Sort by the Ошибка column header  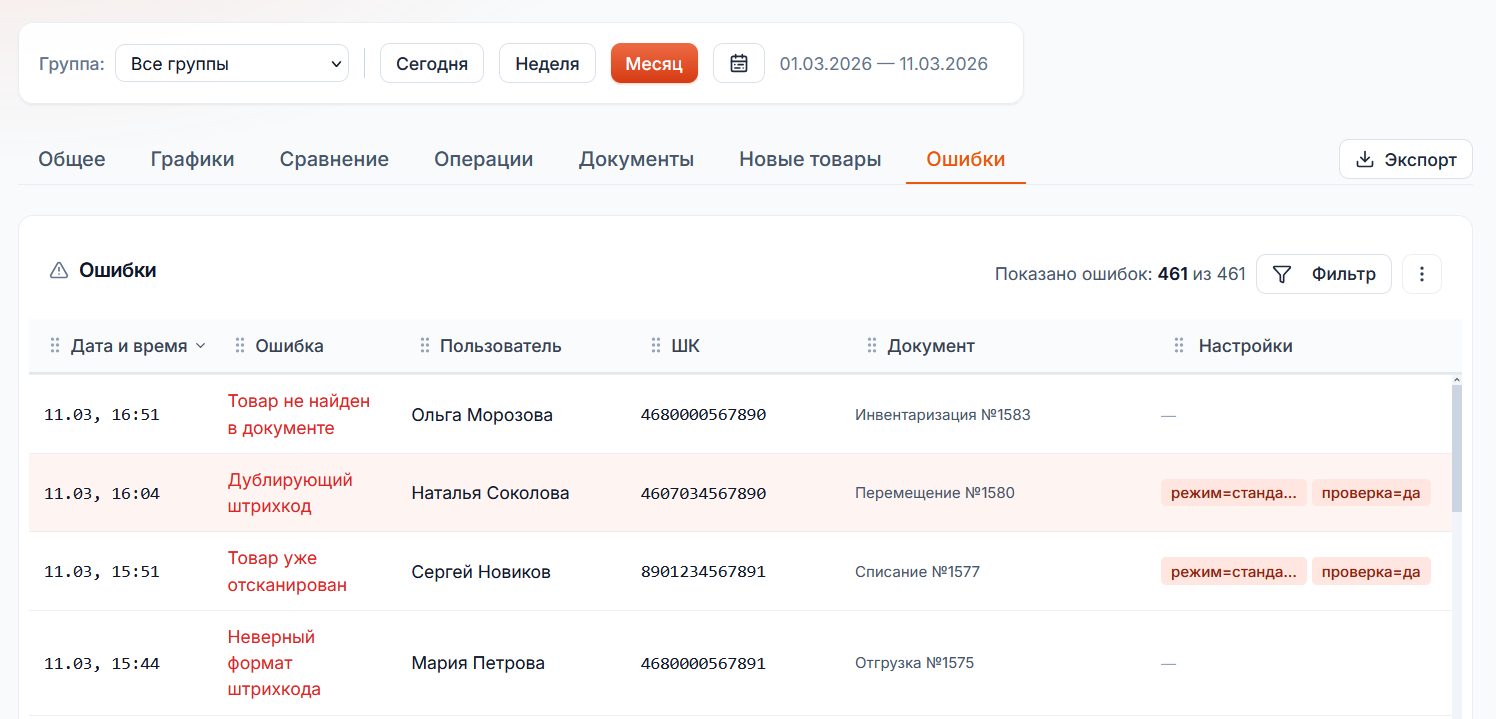pos(289,346)
